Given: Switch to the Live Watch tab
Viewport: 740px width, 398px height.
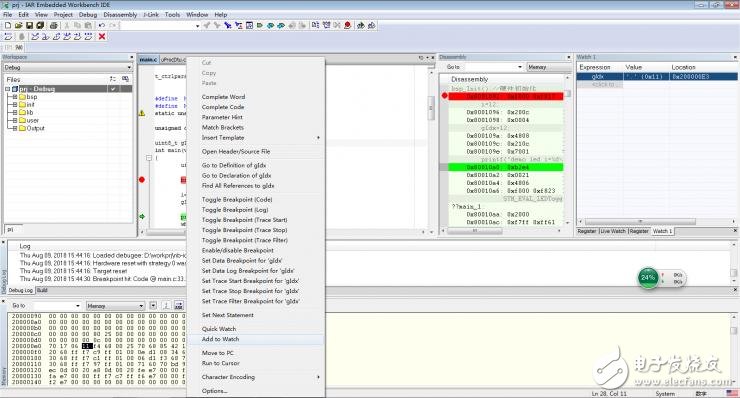Looking at the screenshot, I should 613,231.
